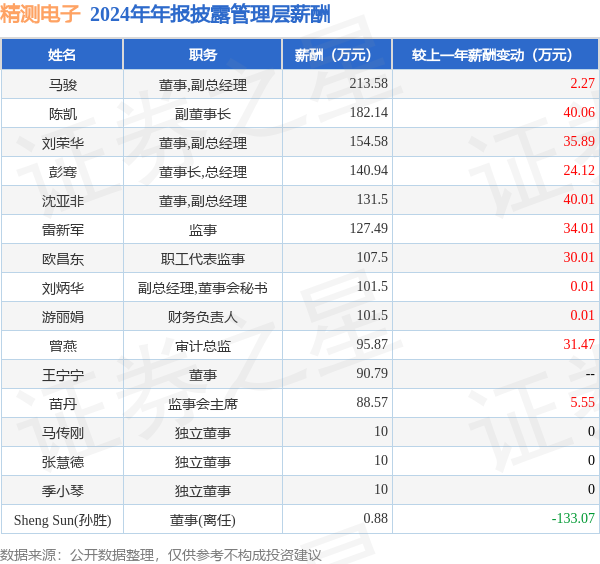Click the salary value 107.5
This screenshot has height=564, width=600.
(372, 258)
